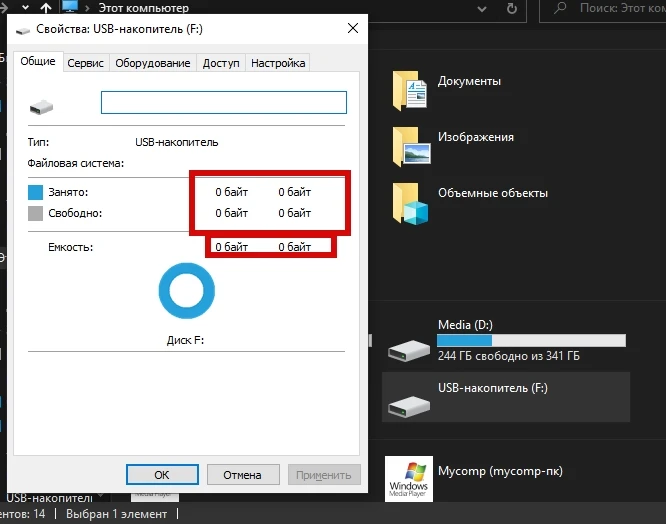Image resolution: width=666 pixels, height=524 pixels.
Task: Confirm with the ОК button
Action: click(x=162, y=474)
